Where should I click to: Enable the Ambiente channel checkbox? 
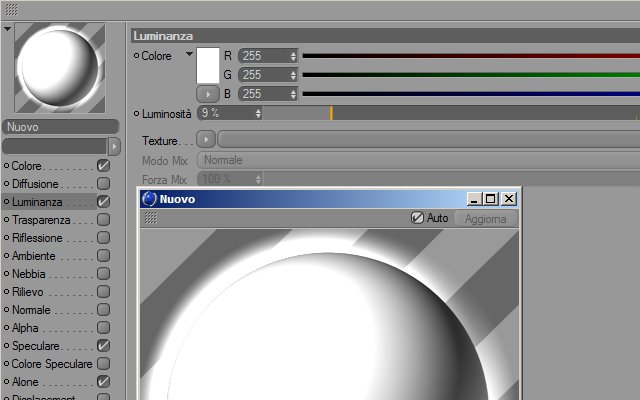point(103,255)
